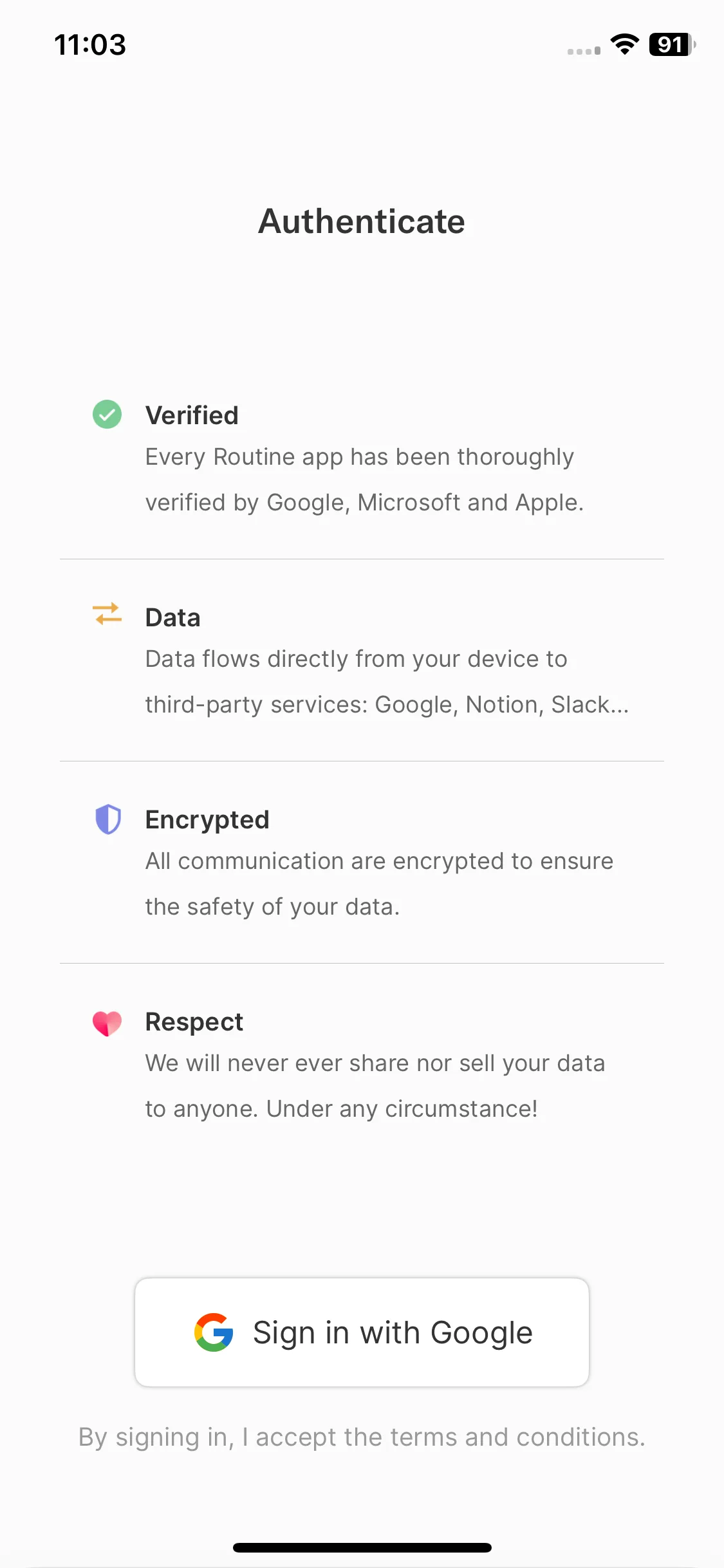724x1568 pixels.
Task: Tap the Encrypted section title
Action: tap(207, 820)
